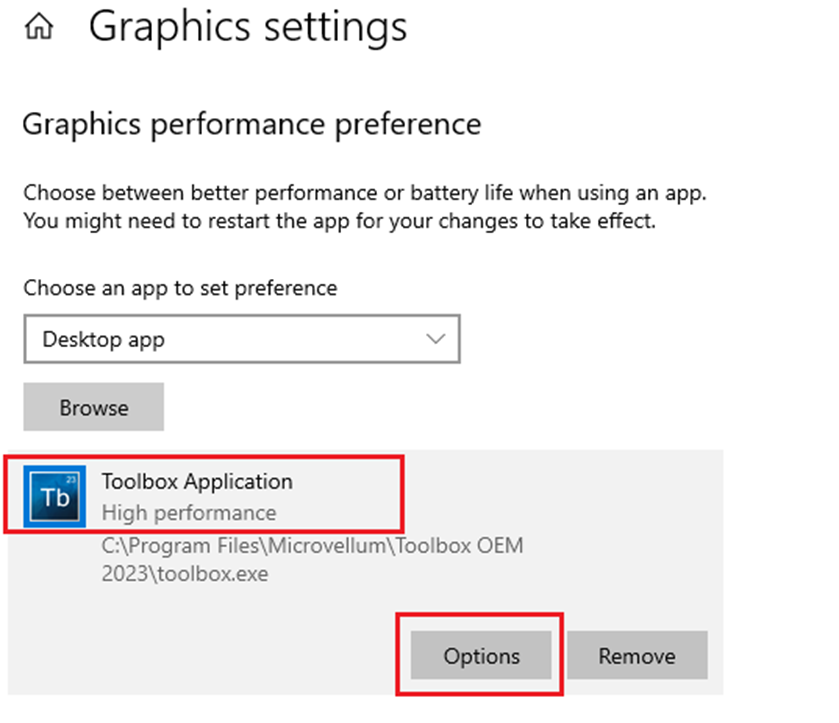This screenshot has width=839, height=723.
Task: Remove the Toolbox Application entry
Action: click(x=637, y=656)
